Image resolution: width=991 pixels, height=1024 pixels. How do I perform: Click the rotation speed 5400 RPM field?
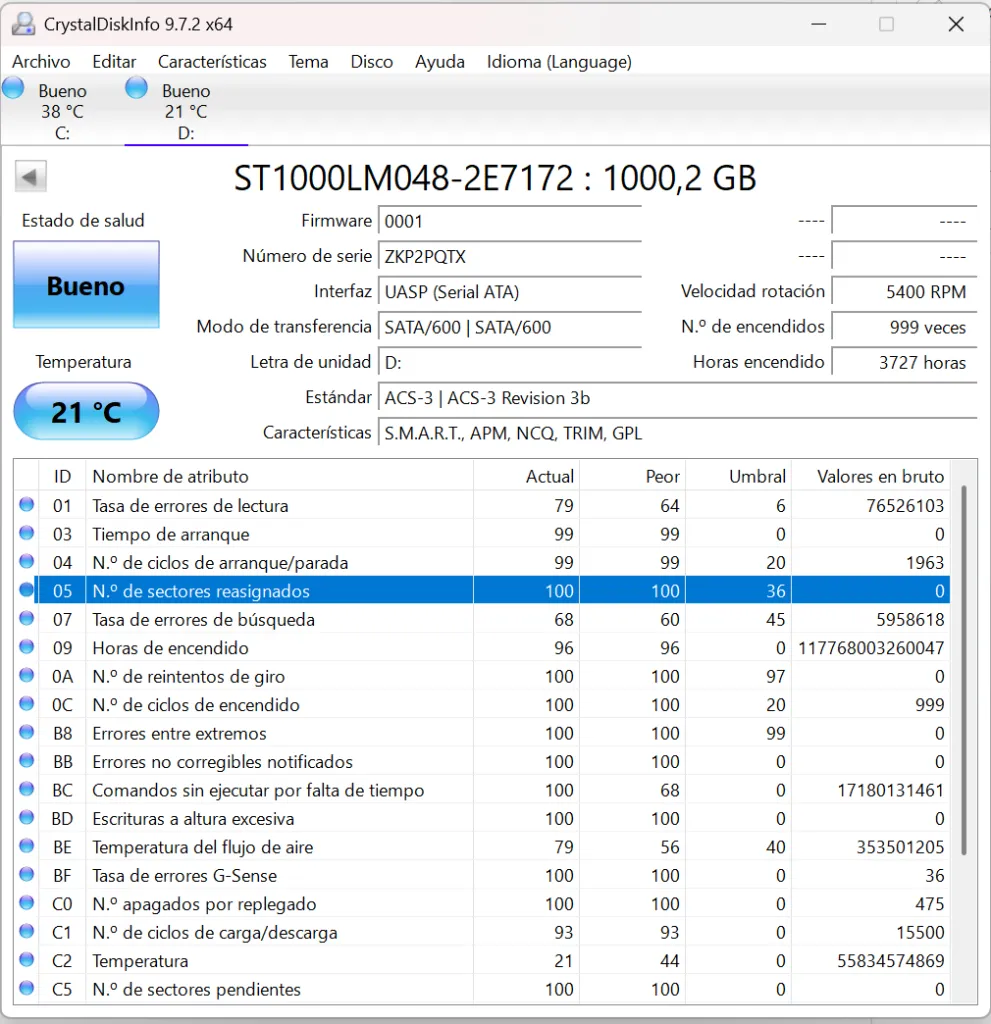click(x=904, y=292)
